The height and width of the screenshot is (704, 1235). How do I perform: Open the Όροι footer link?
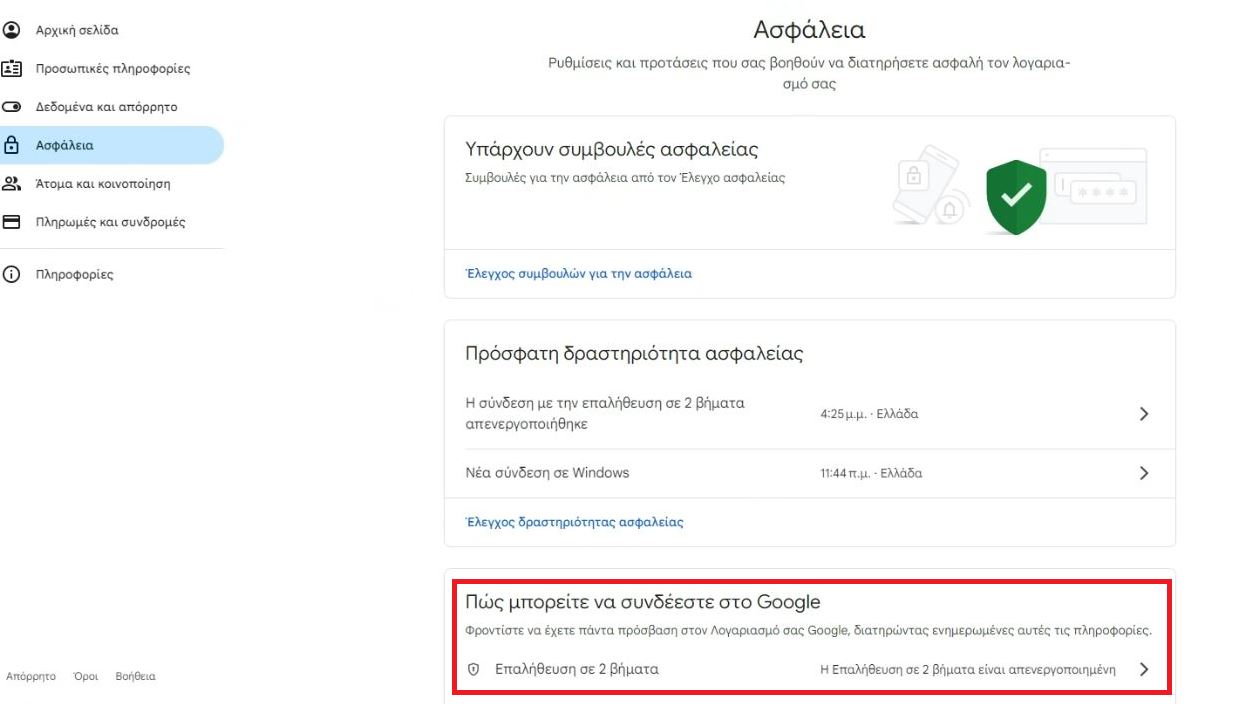pyautogui.click(x=85, y=676)
